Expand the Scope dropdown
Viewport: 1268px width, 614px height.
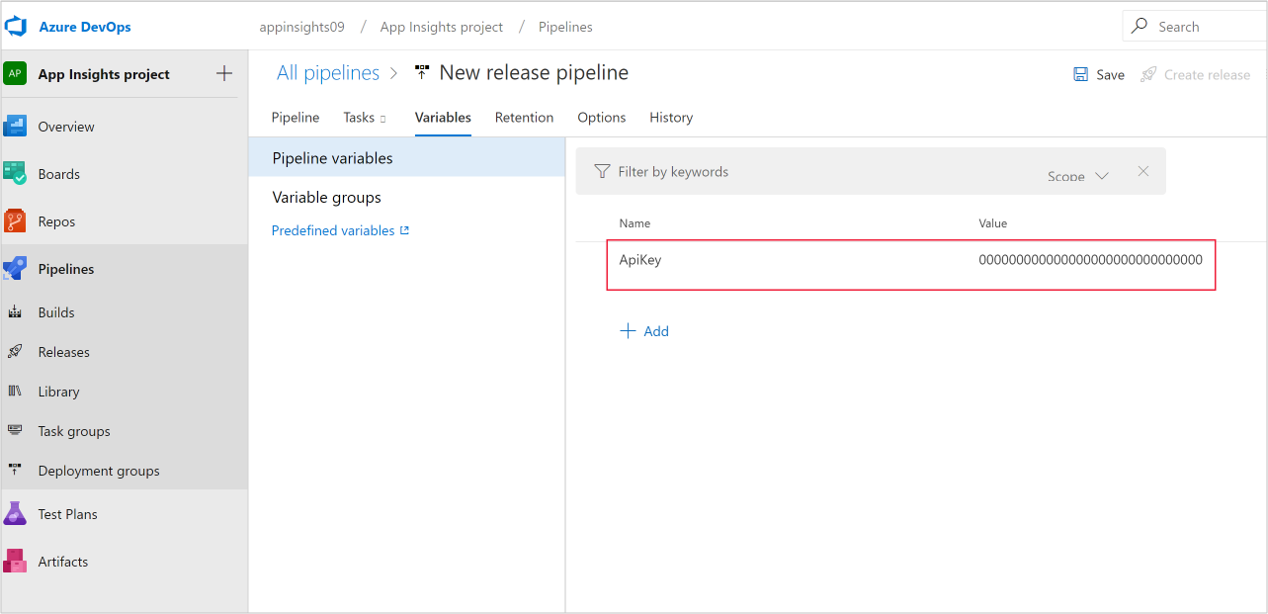pyautogui.click(x=1078, y=175)
